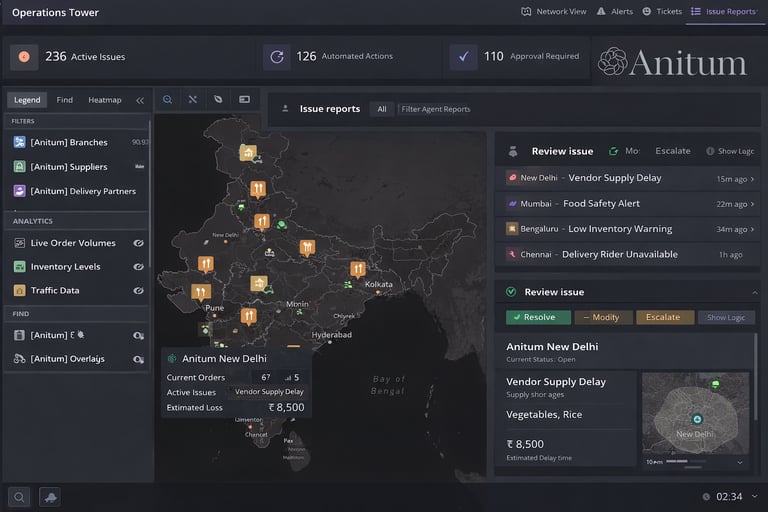Click the restaurant marker near Pune
The image size is (768, 512).
(x=201, y=293)
